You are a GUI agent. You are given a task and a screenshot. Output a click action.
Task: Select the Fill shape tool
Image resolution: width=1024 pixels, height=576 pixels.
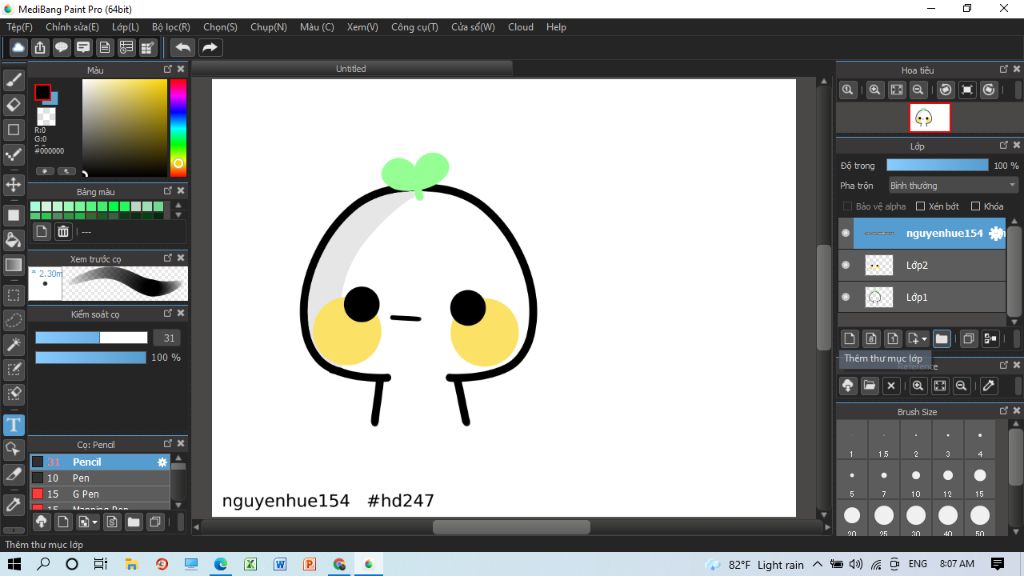tap(14, 215)
